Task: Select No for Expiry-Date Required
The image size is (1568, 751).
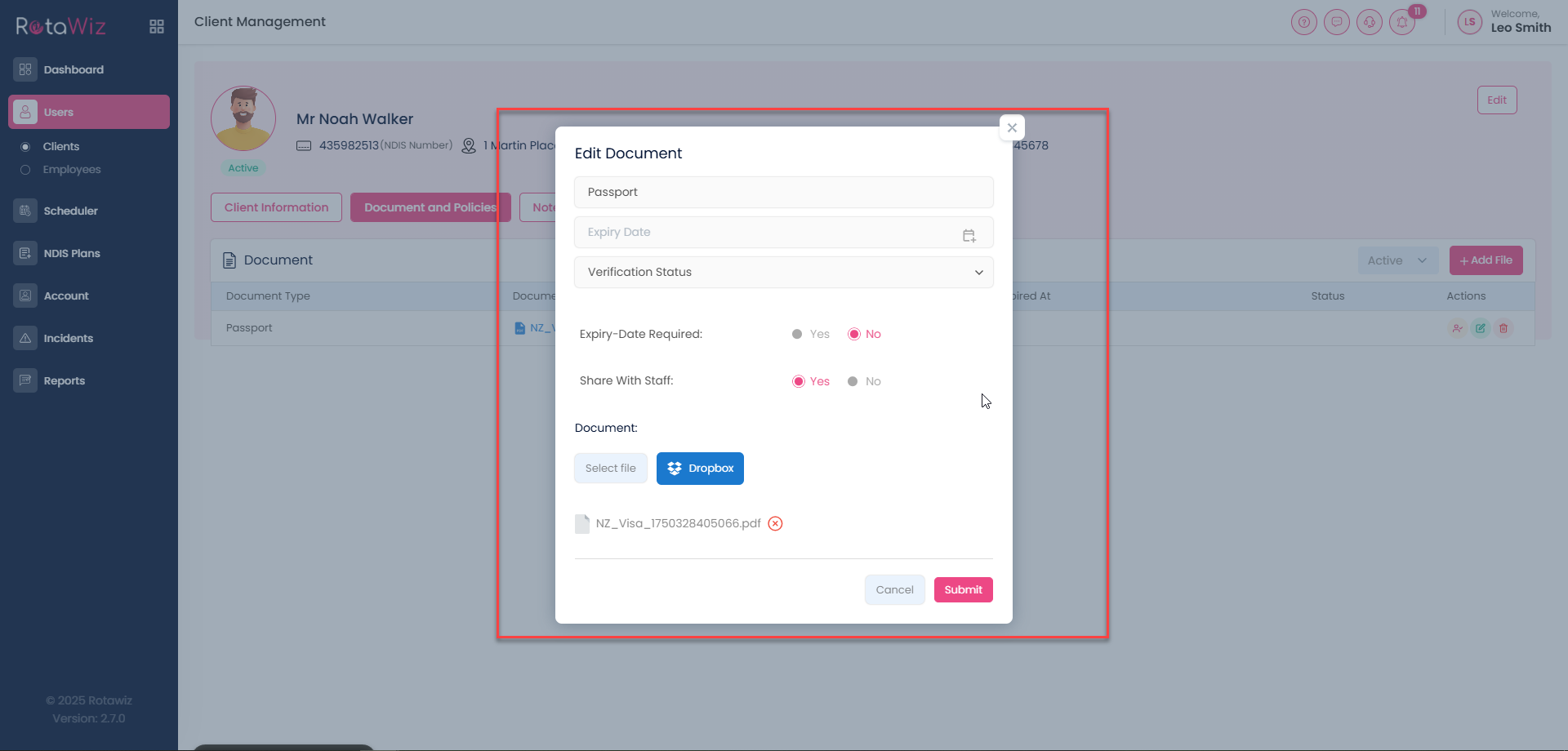Action: 854,334
